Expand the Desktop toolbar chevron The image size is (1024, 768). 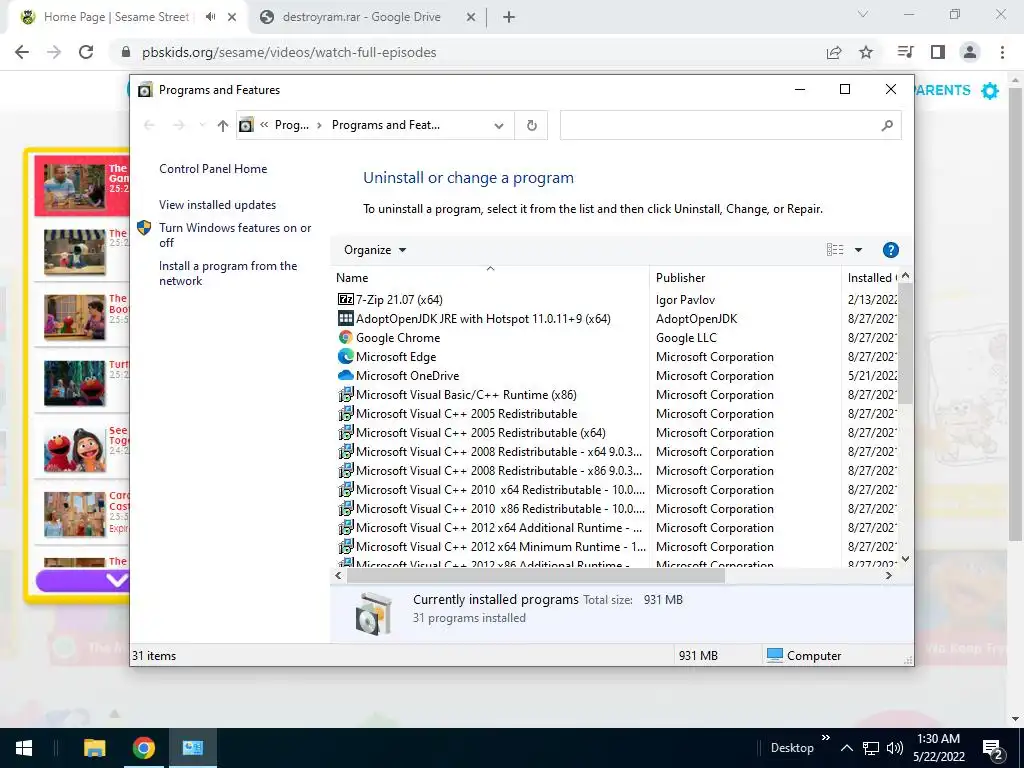[825, 737]
